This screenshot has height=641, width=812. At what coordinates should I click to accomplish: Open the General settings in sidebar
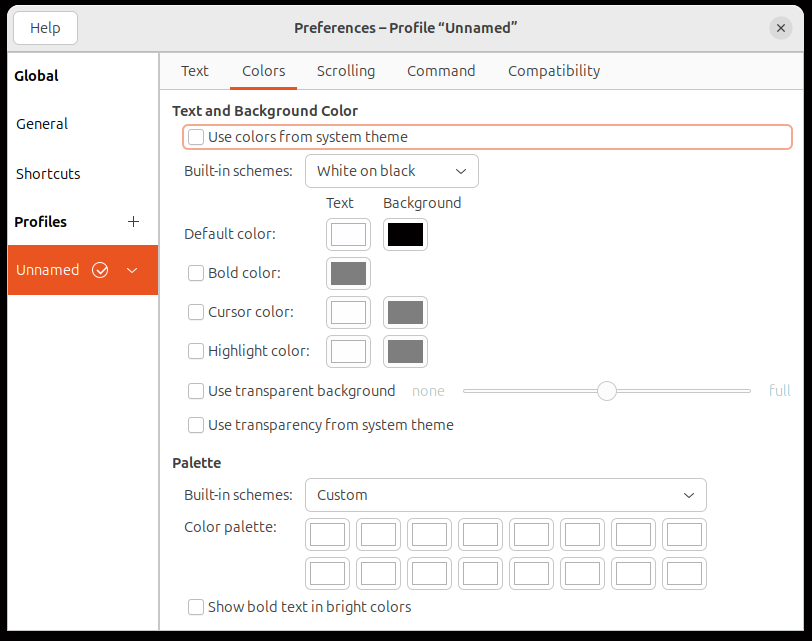pos(42,124)
